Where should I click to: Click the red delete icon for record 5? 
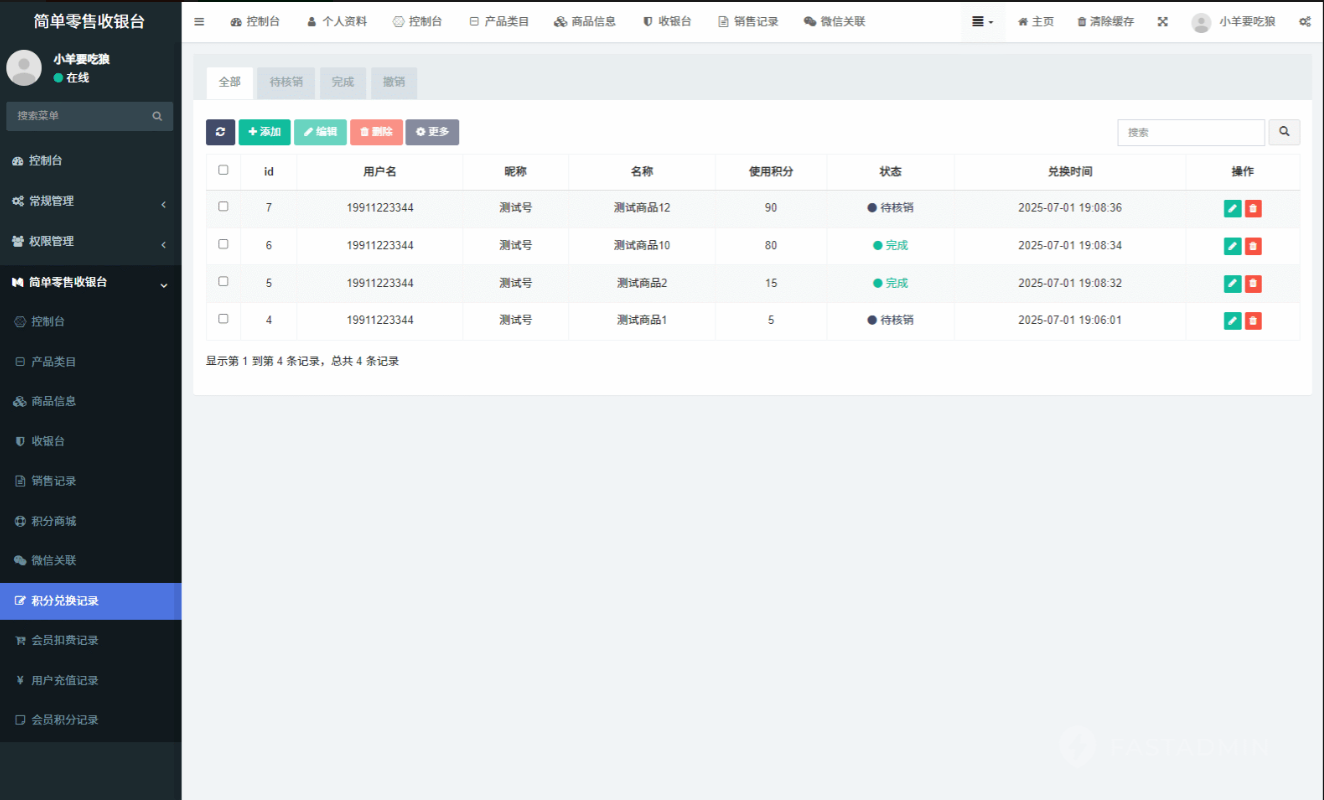pyautogui.click(x=1253, y=284)
